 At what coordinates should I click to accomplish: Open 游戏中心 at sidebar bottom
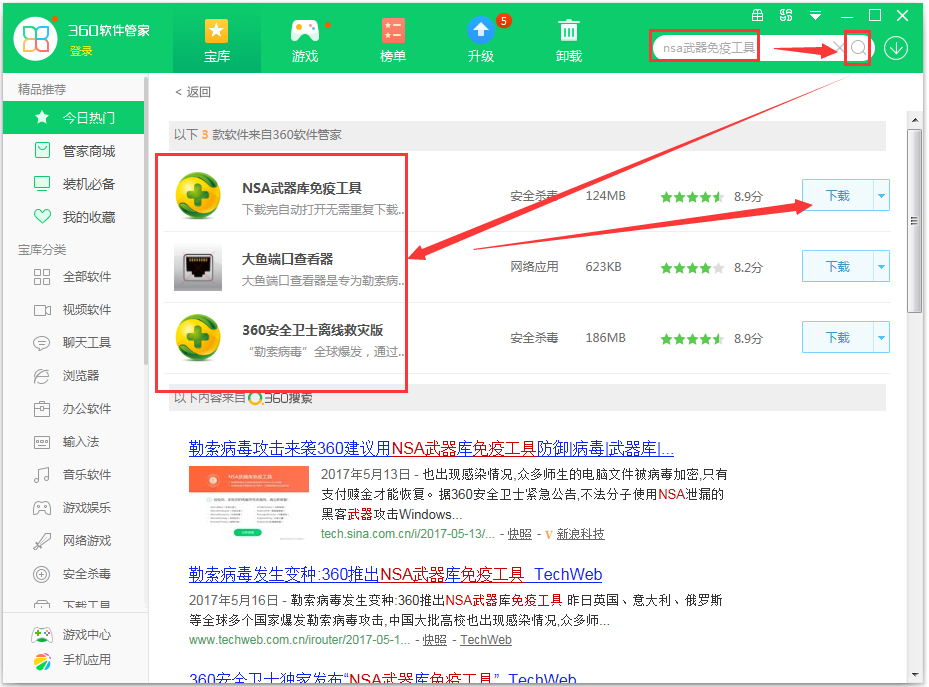pos(71,635)
